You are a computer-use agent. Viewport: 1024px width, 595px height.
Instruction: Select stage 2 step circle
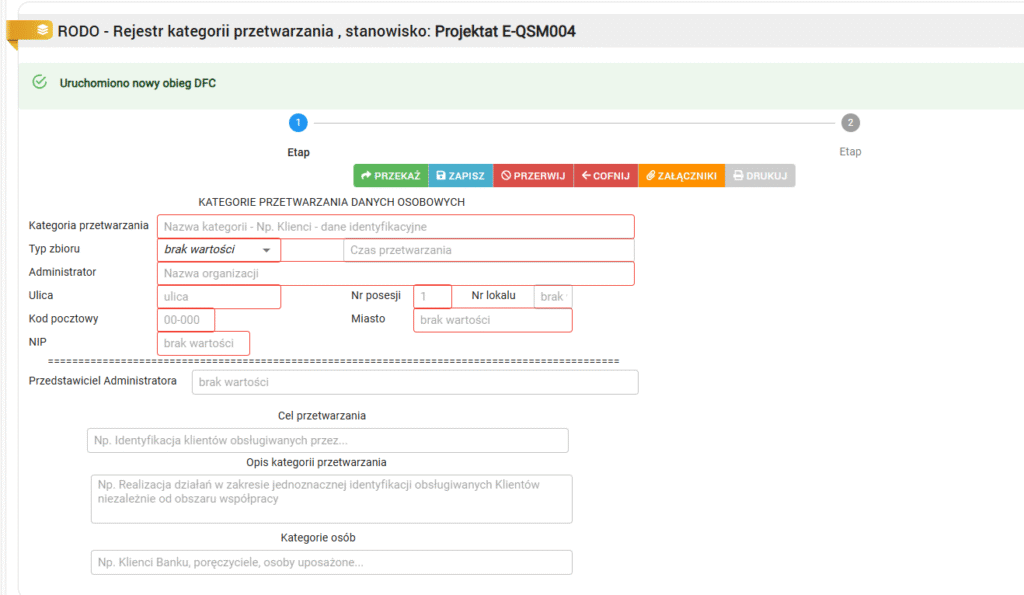coord(850,123)
